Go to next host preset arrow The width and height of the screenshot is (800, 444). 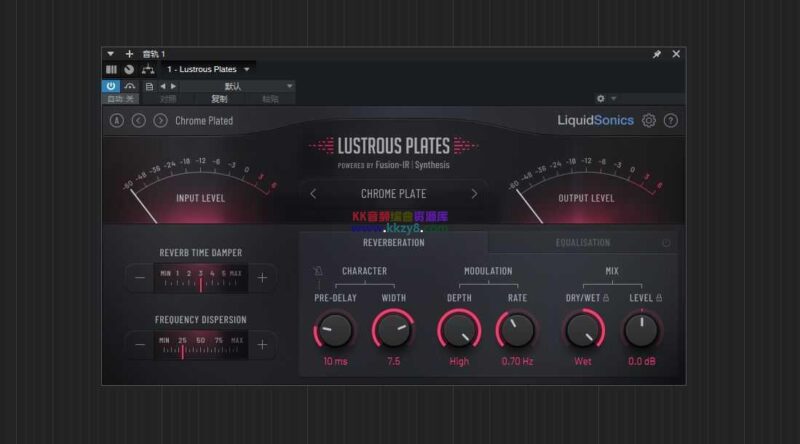pos(173,86)
